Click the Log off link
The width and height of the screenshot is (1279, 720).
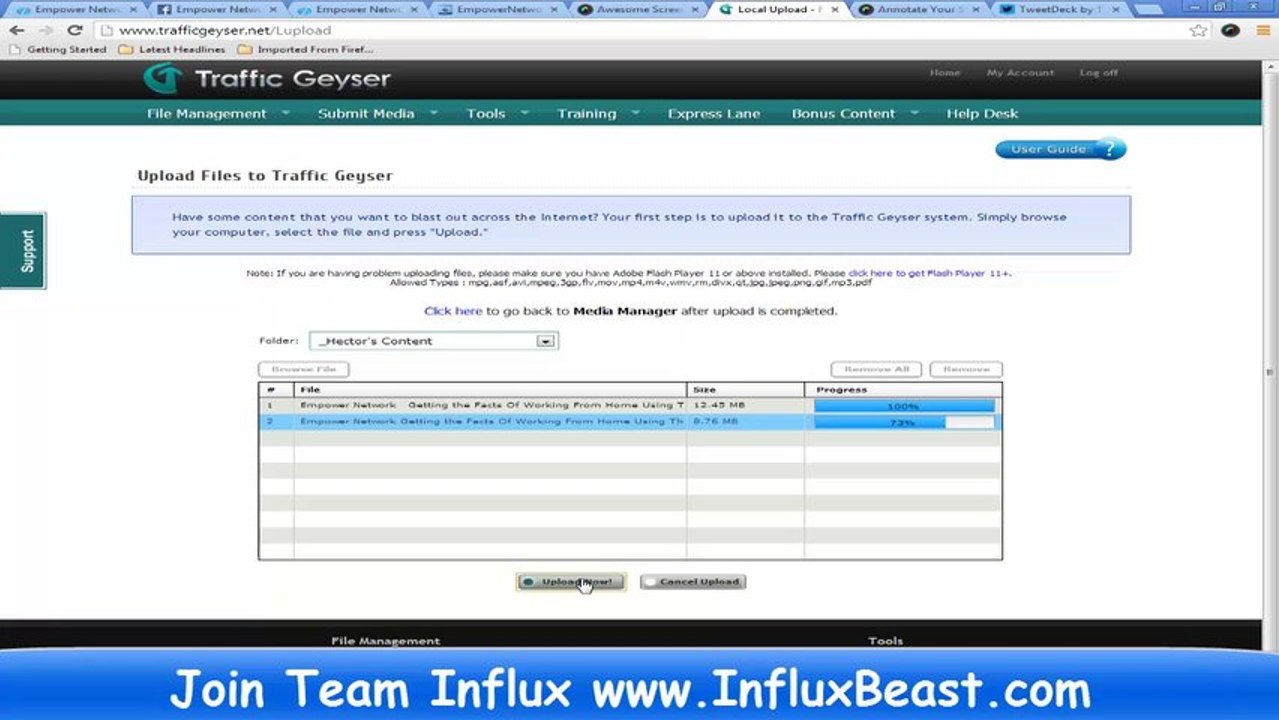[x=1098, y=73]
